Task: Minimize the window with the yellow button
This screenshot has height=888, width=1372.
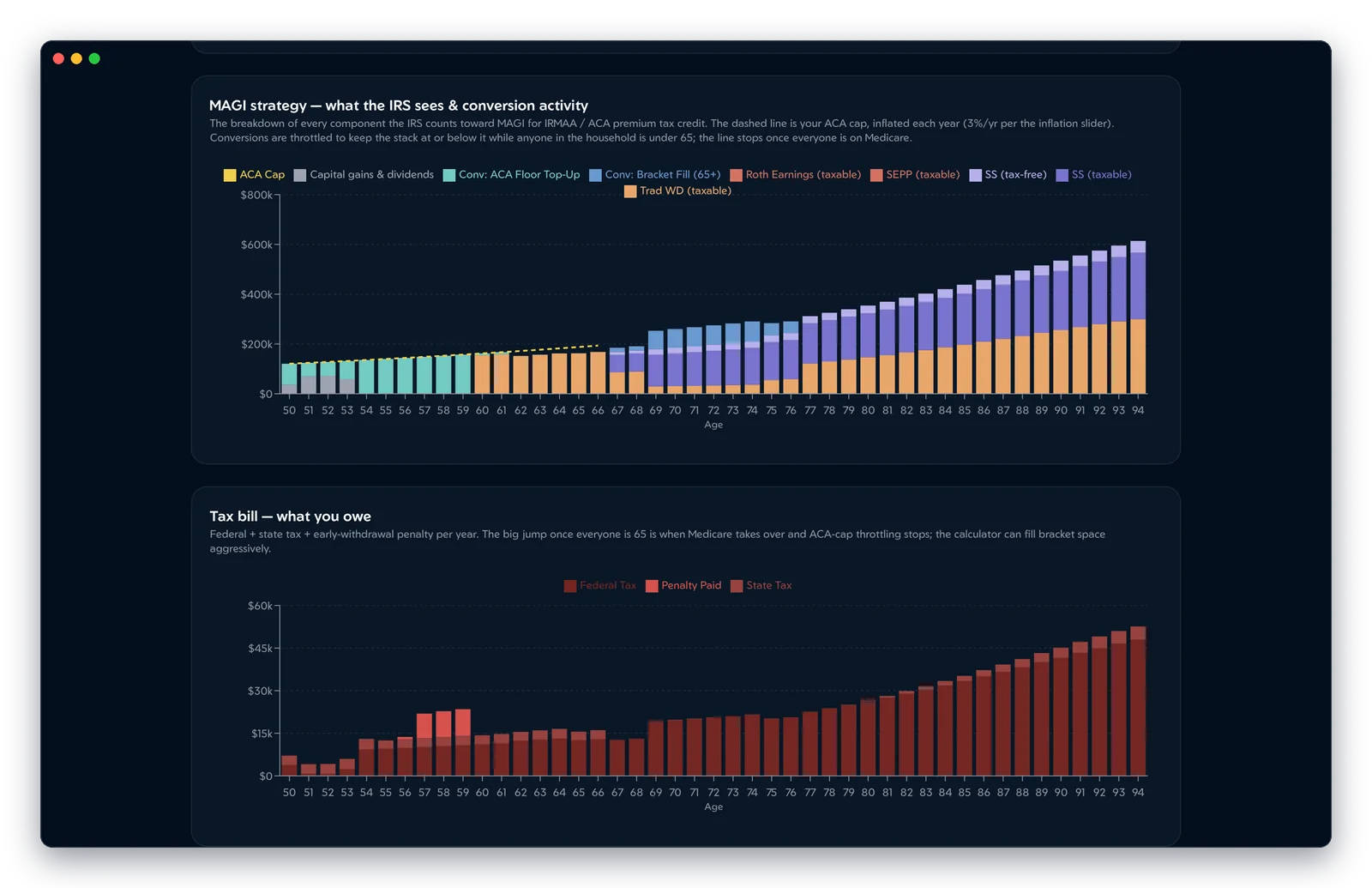Action: pyautogui.click(x=76, y=59)
